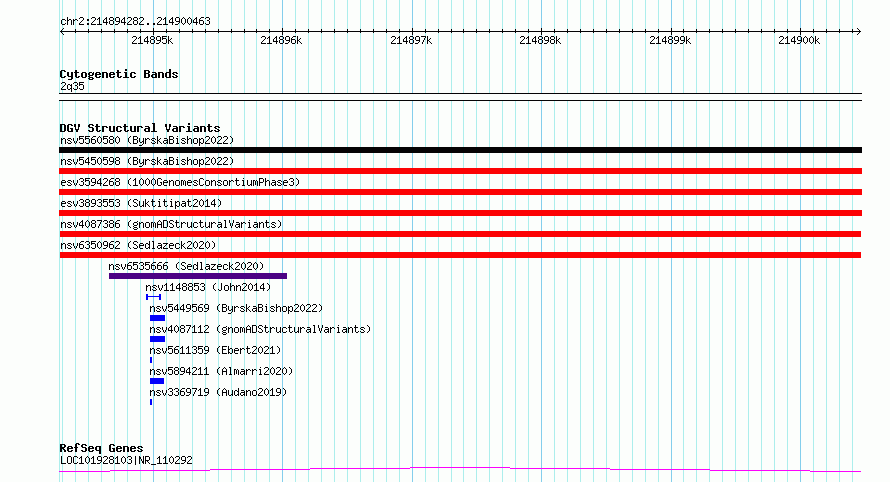Open nsv5449569 (ByrskaBishop2022) variant label
This screenshot has width=890, height=482.
[x=236, y=308]
